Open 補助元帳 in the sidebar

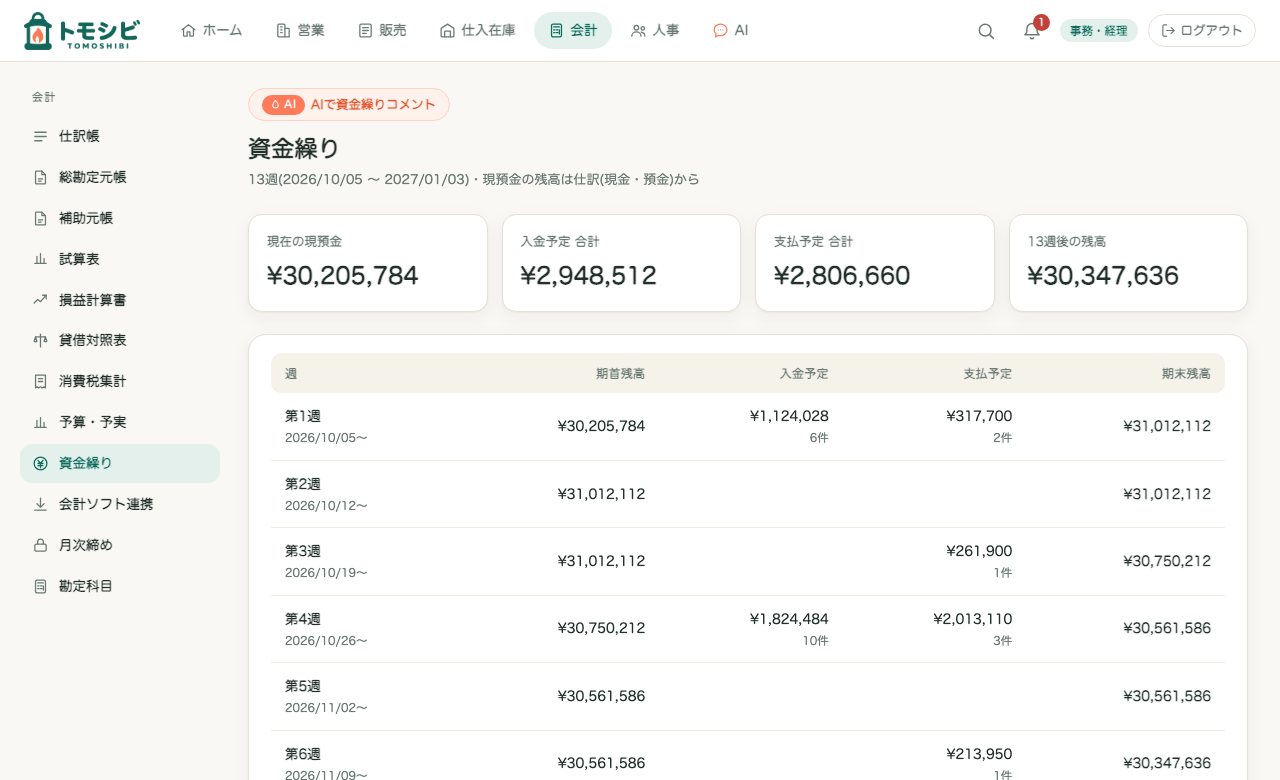coord(120,218)
